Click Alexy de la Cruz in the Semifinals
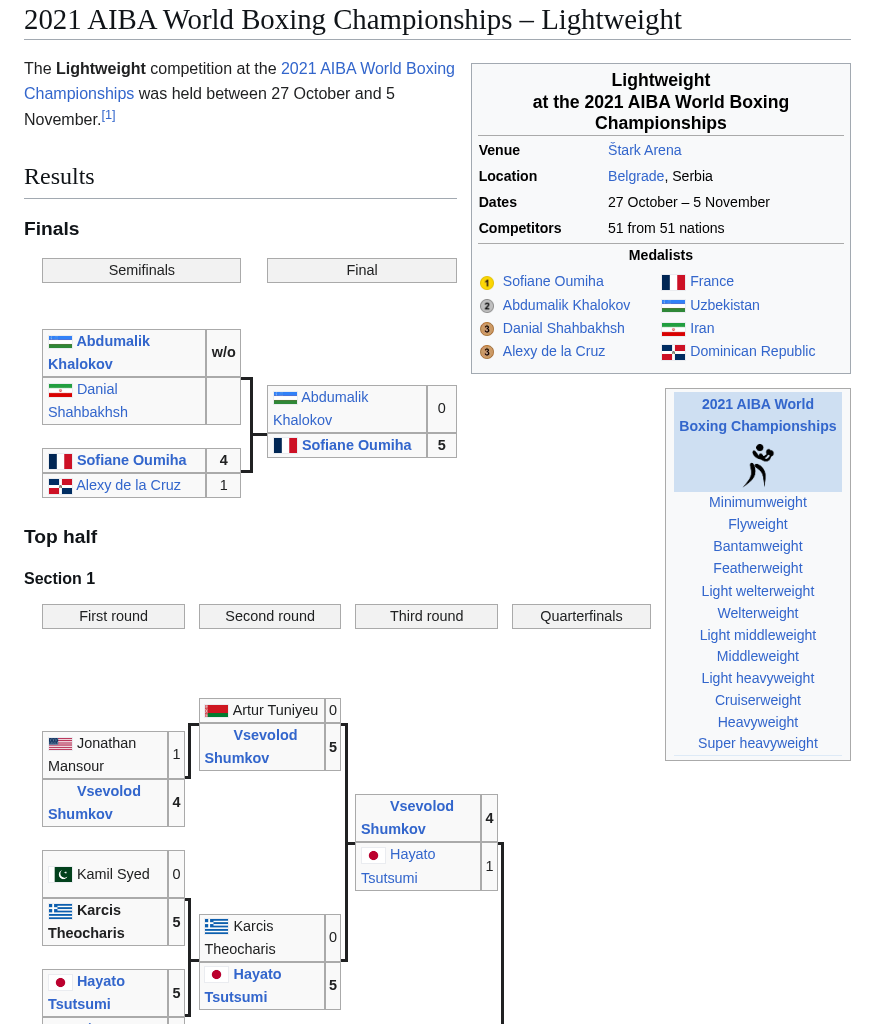Screen dimensions: 875x1024 pyautogui.click(x=128, y=485)
